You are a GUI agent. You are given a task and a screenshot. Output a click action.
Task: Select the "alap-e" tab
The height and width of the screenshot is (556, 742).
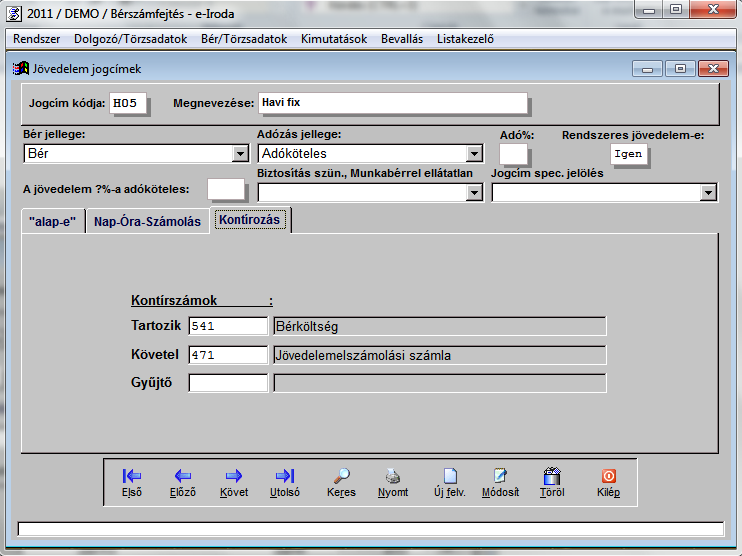tap(52, 221)
